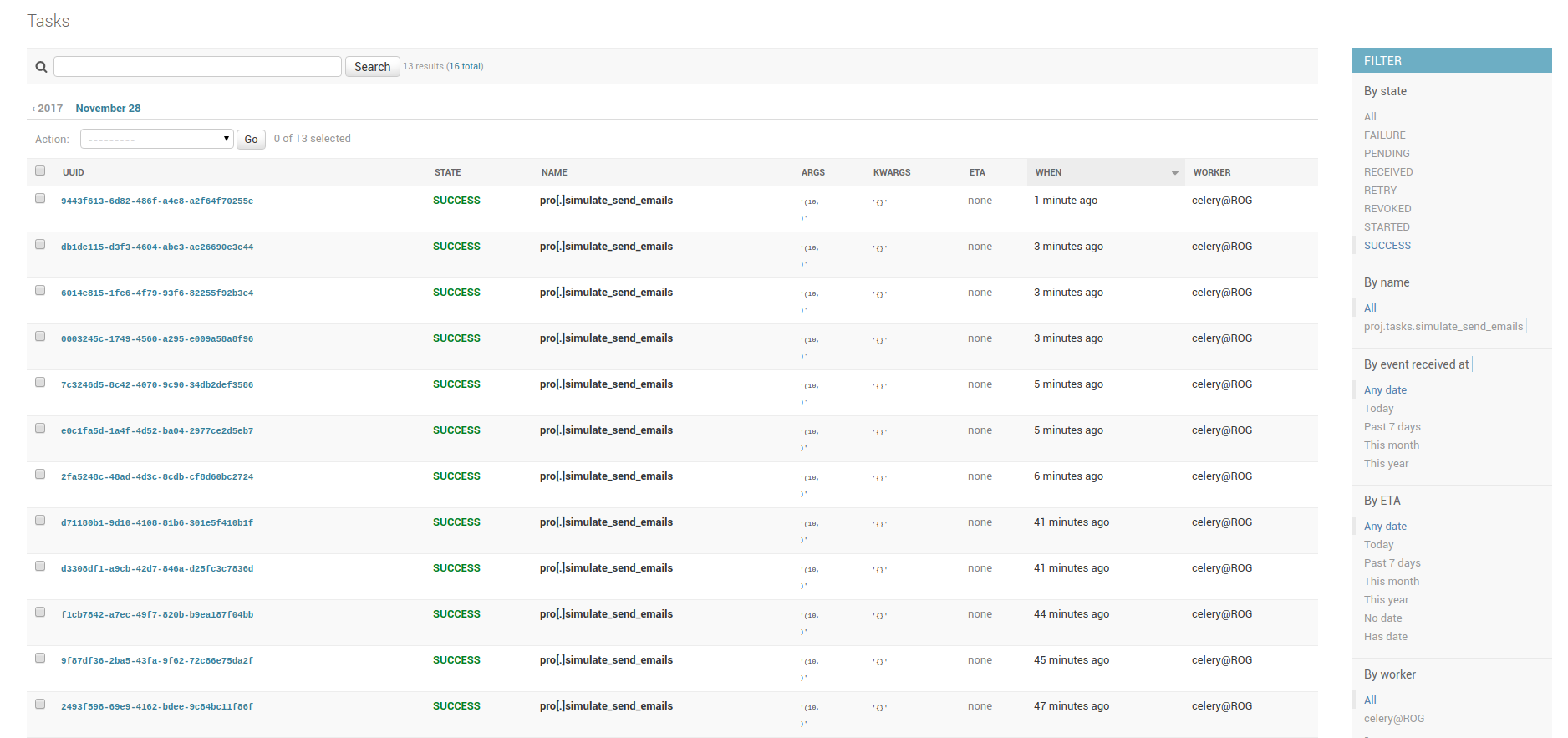
Task: Sort by the KWARGS column header
Action: [x=892, y=172]
